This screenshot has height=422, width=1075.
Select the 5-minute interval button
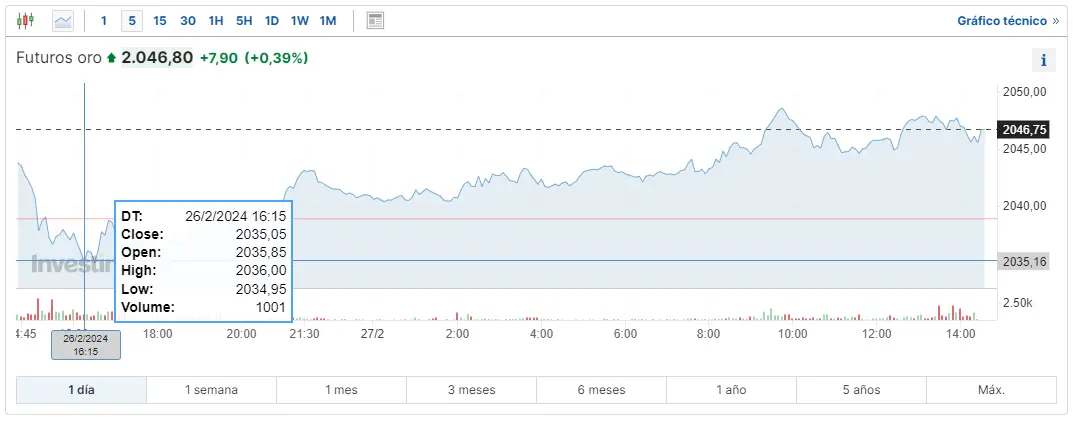click(132, 20)
